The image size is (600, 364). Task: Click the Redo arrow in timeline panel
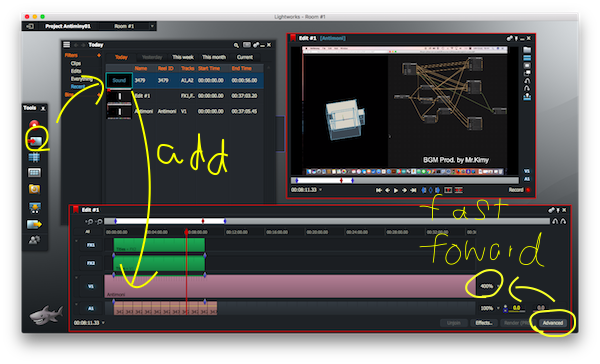coord(563,221)
